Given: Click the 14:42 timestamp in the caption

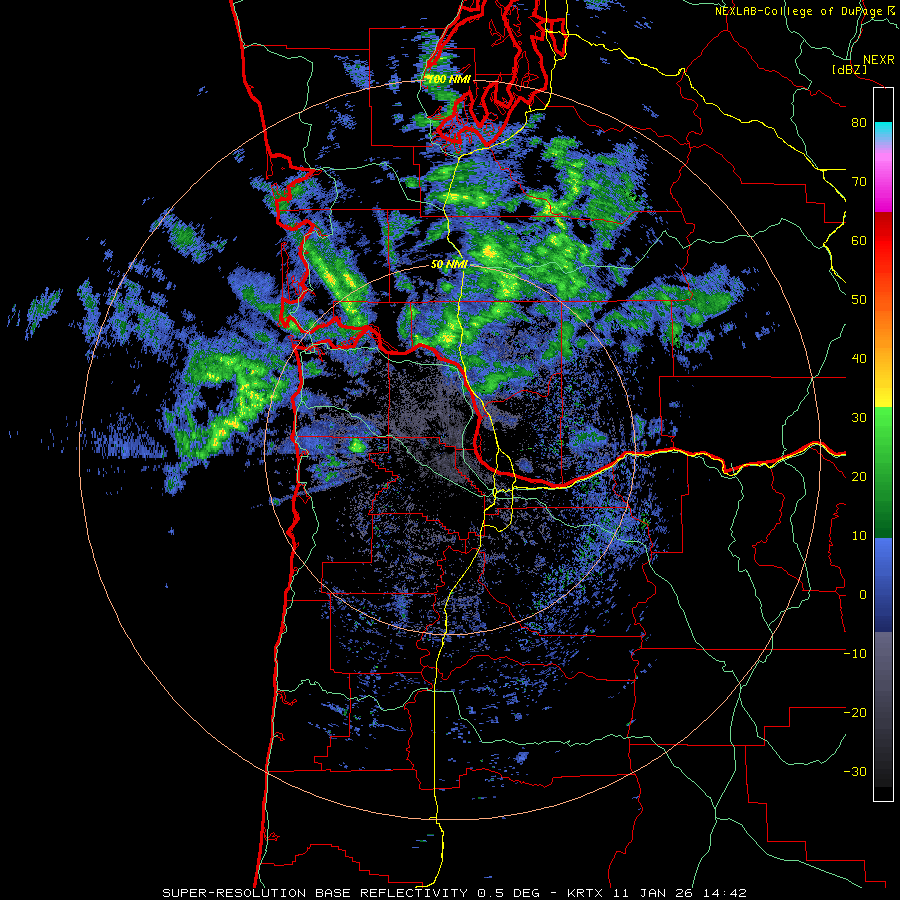Looking at the screenshot, I should [x=727, y=893].
